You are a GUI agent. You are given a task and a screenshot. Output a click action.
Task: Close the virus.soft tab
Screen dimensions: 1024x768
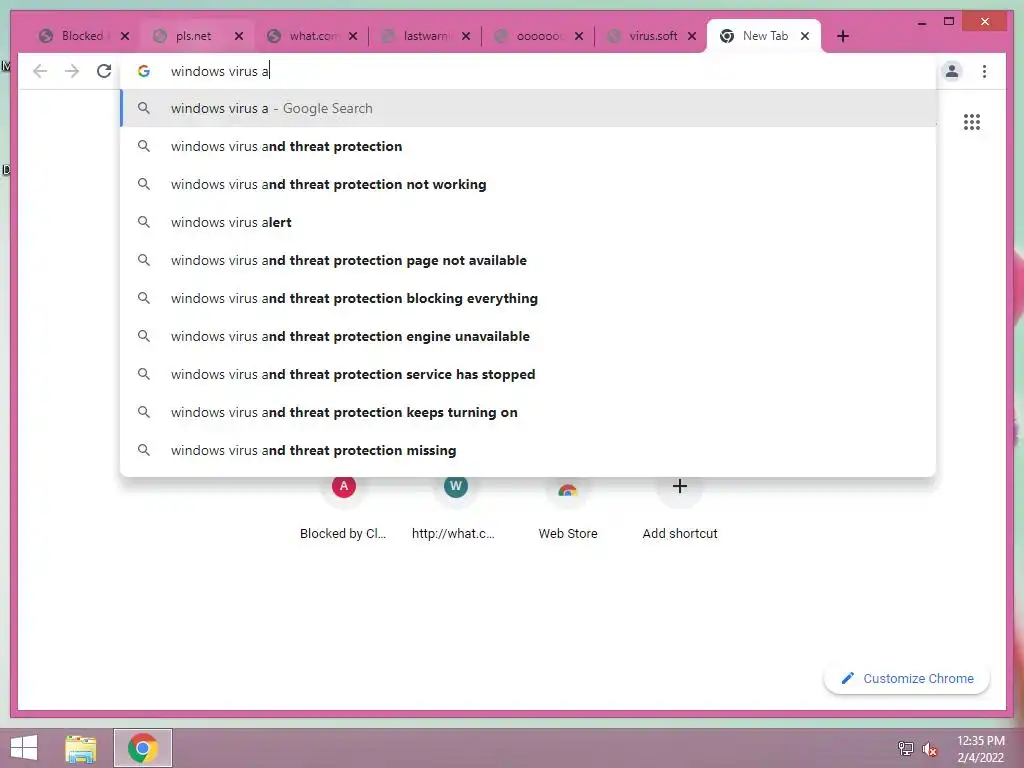(x=692, y=36)
